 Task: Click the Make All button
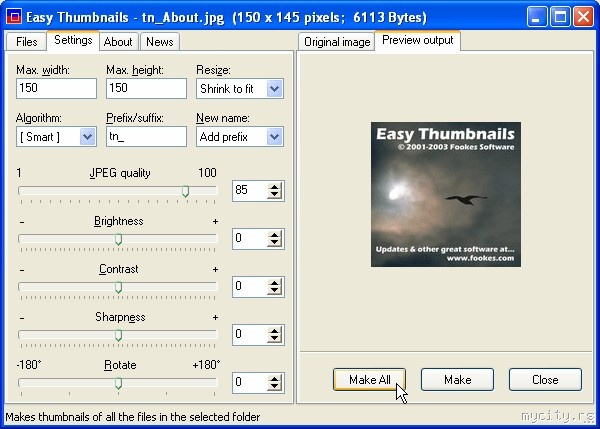click(x=369, y=380)
